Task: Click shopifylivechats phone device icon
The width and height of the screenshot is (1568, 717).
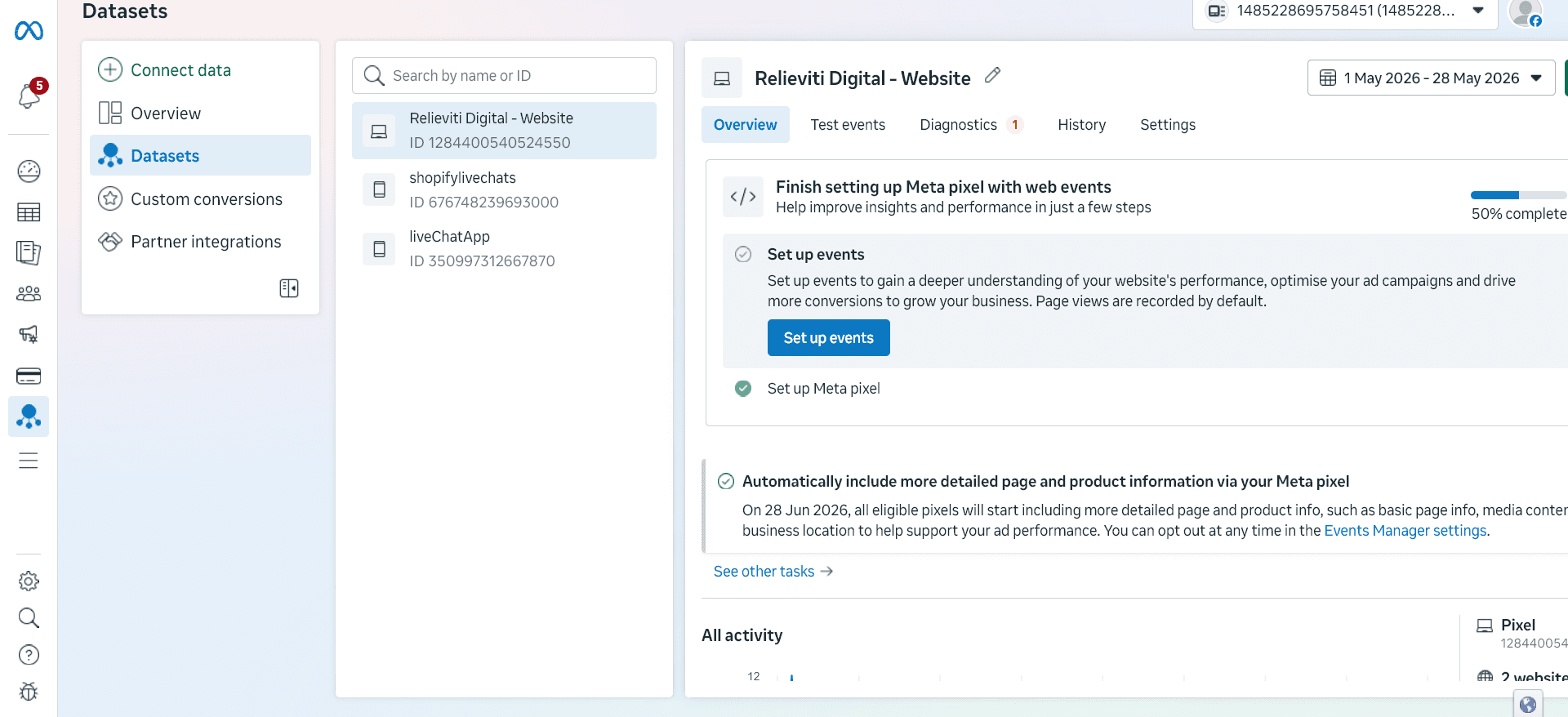Action: pyautogui.click(x=379, y=189)
